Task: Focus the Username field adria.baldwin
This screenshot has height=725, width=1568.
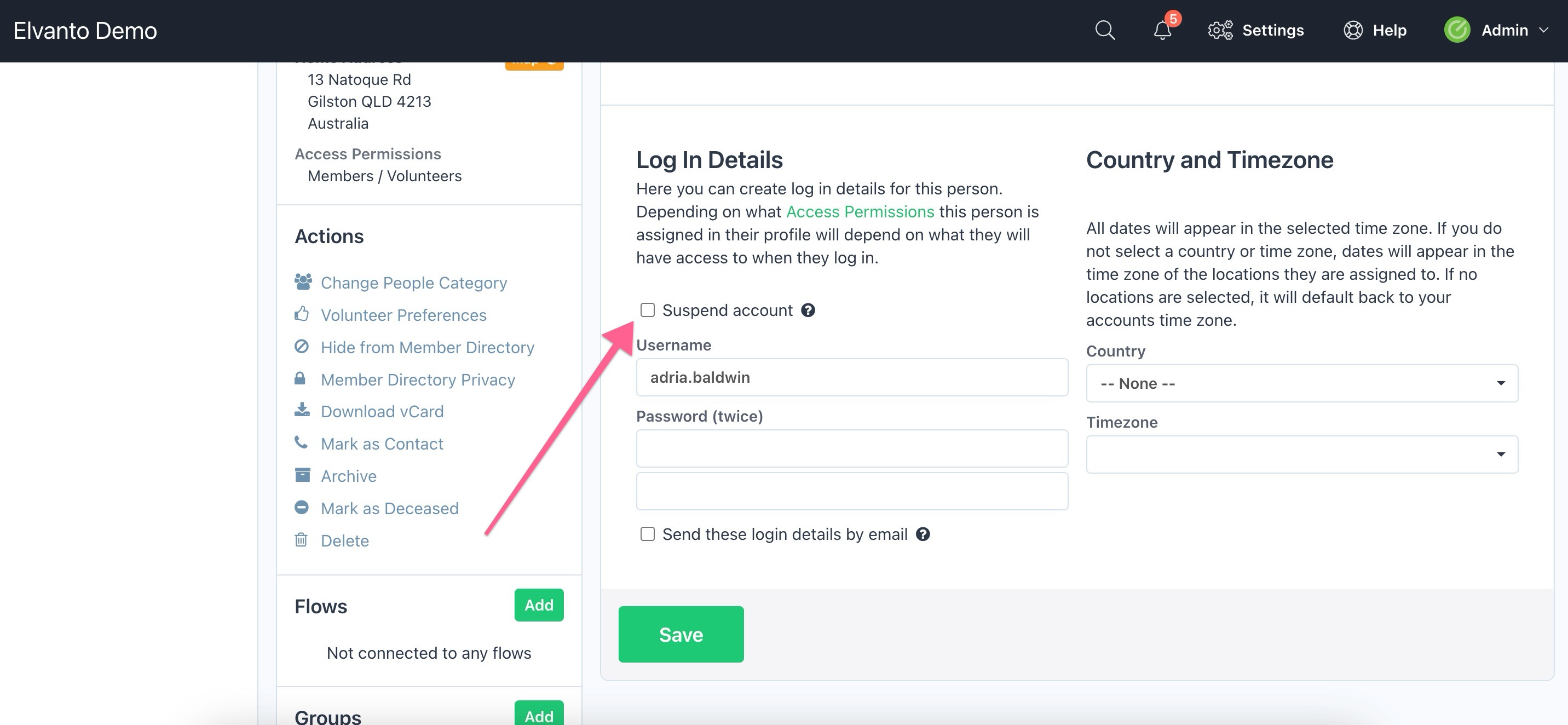Action: click(851, 377)
